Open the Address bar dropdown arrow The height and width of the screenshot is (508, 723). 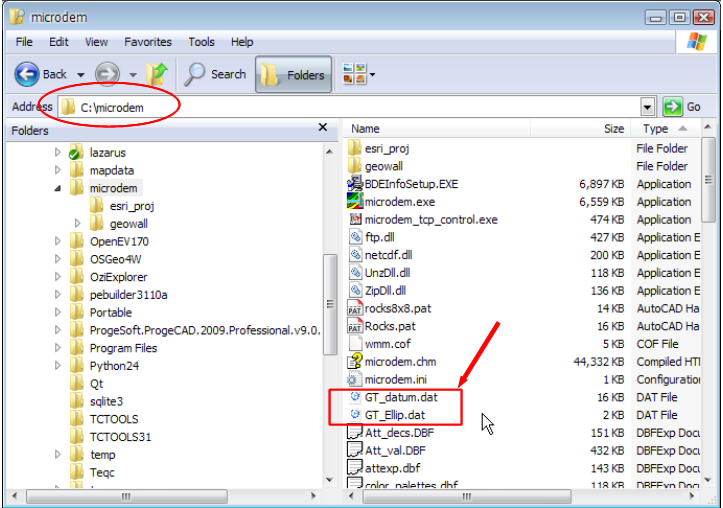(647, 107)
